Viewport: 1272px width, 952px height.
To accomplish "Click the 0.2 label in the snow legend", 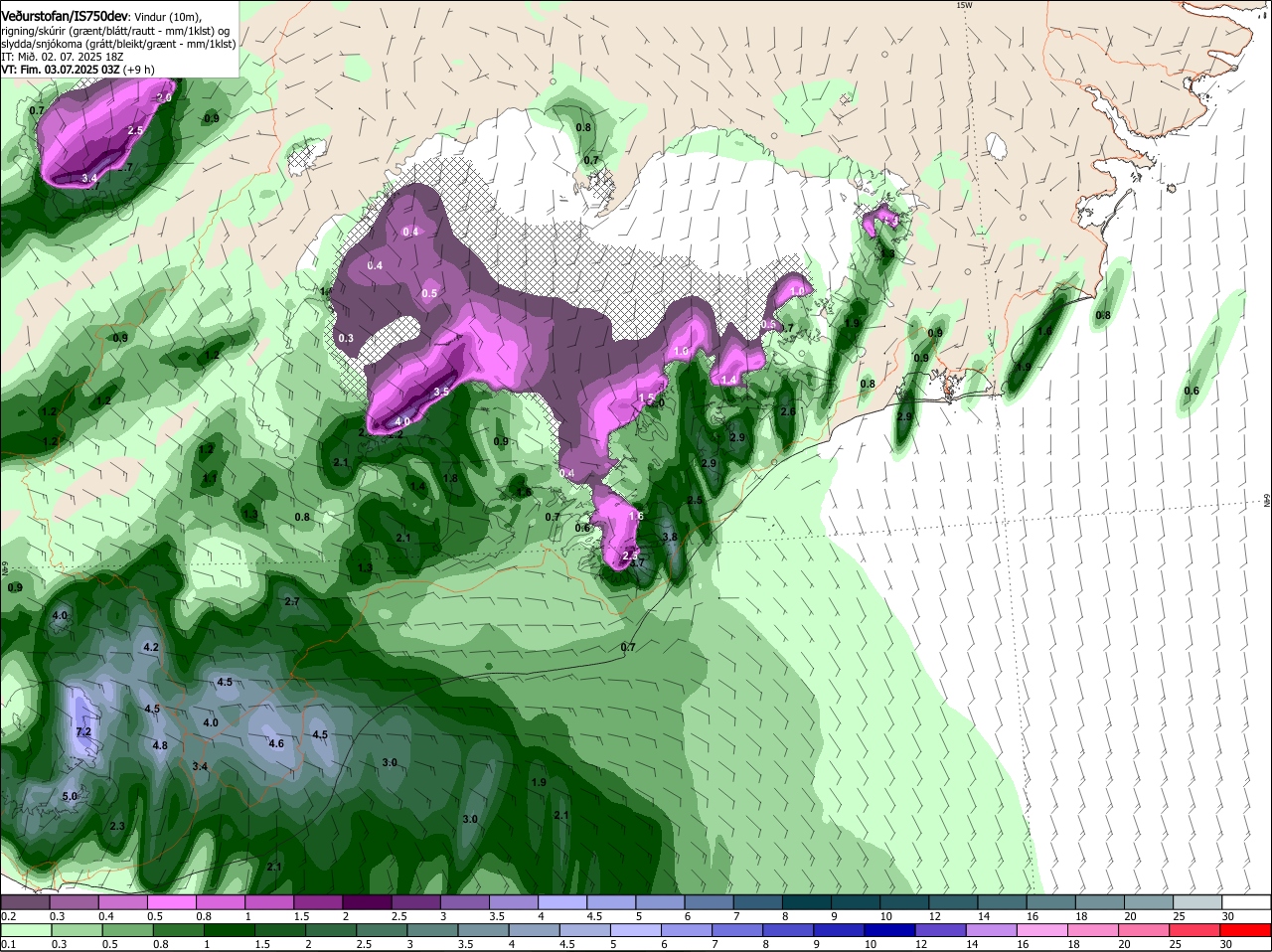I will tap(8, 916).
